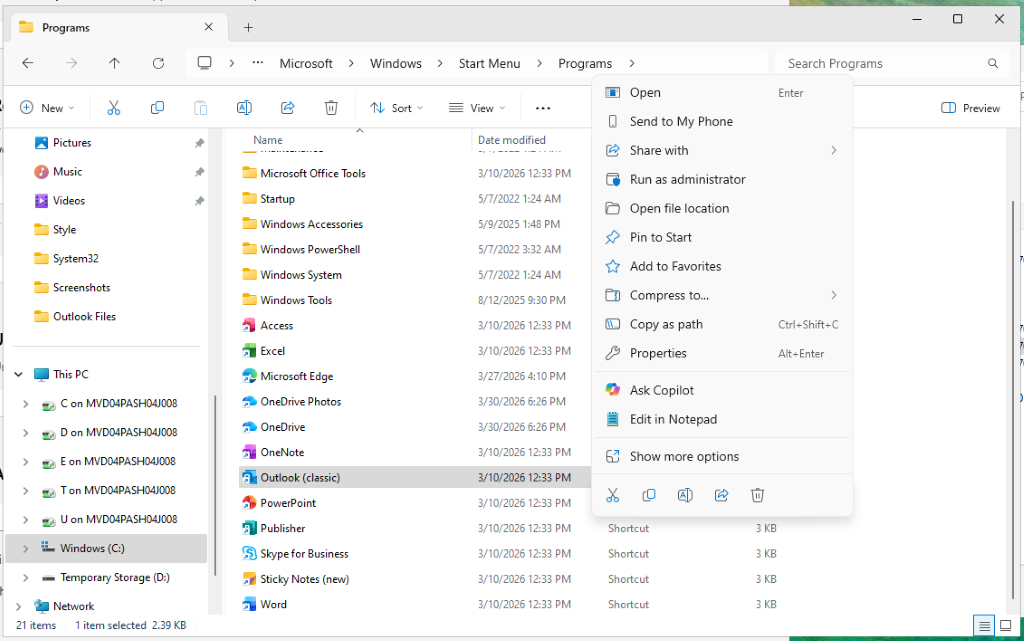The width and height of the screenshot is (1024, 641).
Task: Toggle the Preview pane
Action: [970, 108]
